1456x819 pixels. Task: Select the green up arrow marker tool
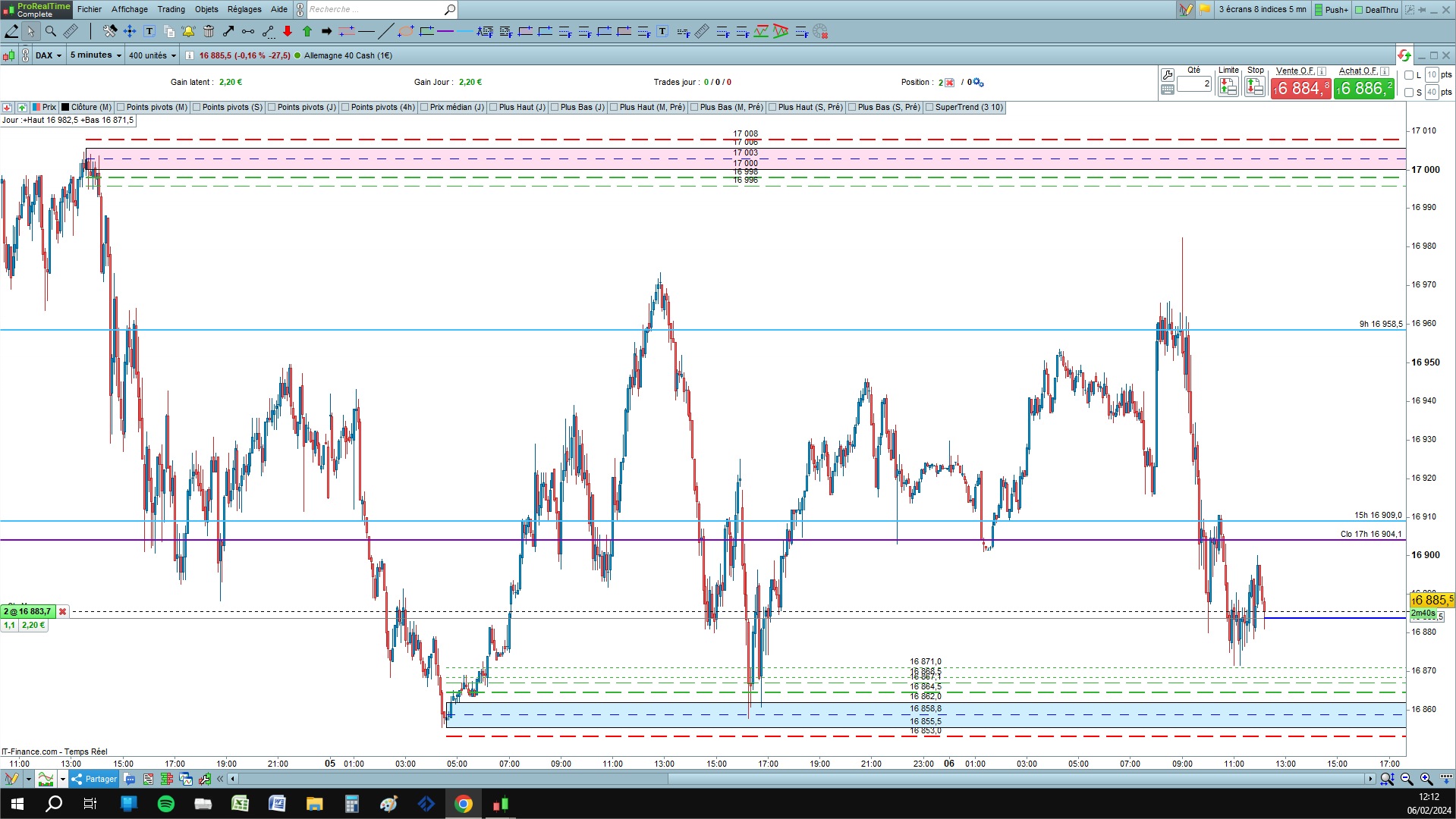pos(307,31)
